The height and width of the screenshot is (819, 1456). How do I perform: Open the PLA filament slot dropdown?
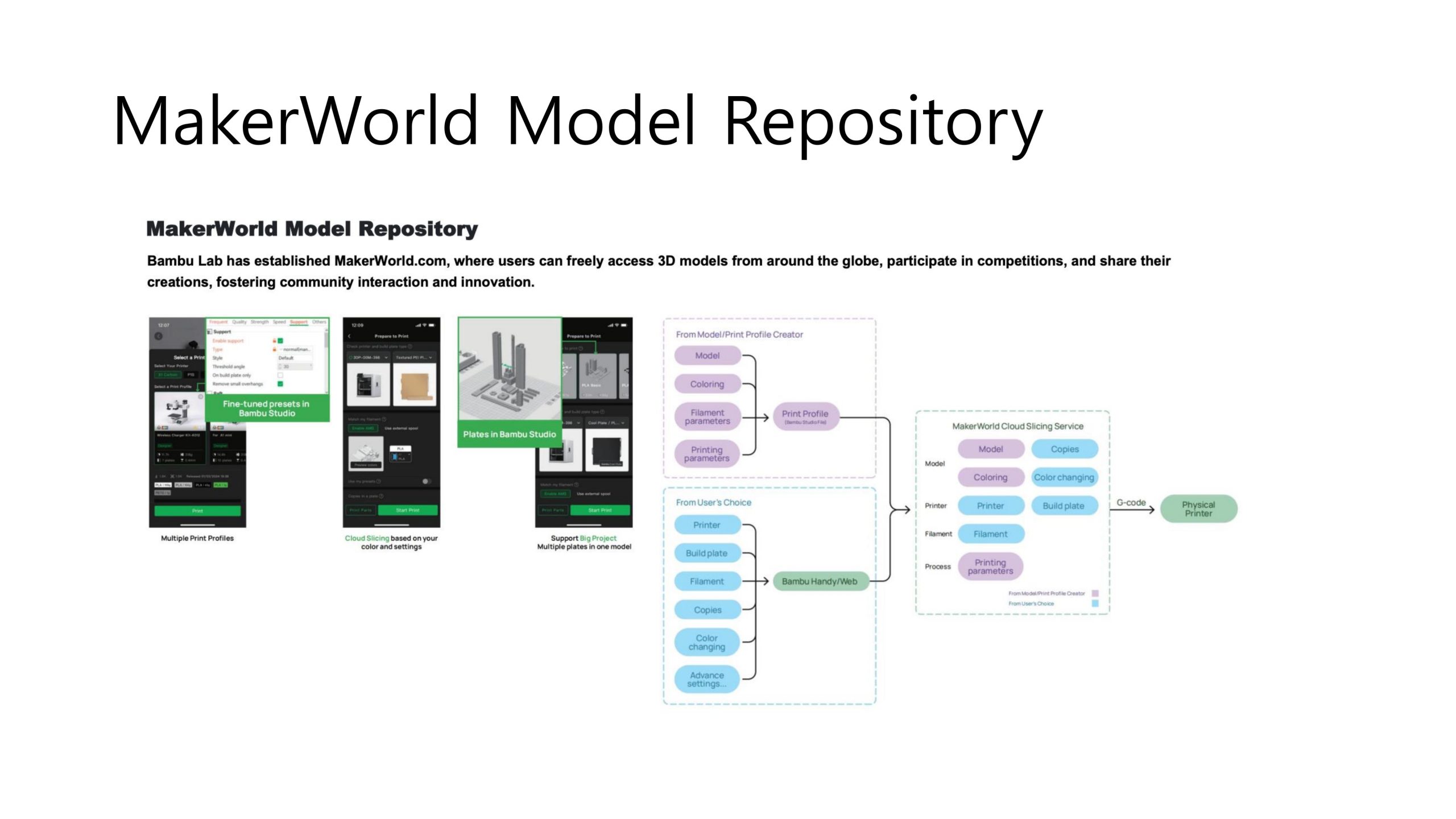pos(400,457)
